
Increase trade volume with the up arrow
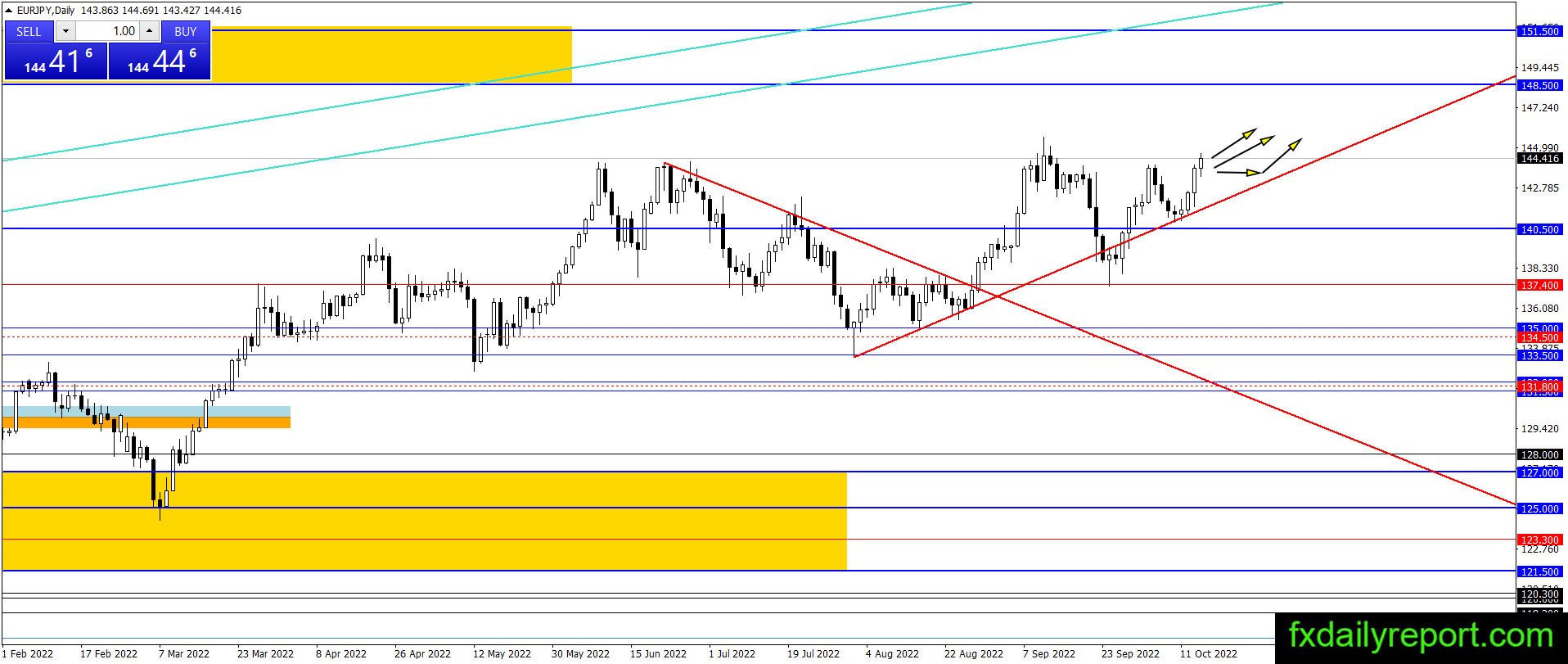(x=149, y=31)
